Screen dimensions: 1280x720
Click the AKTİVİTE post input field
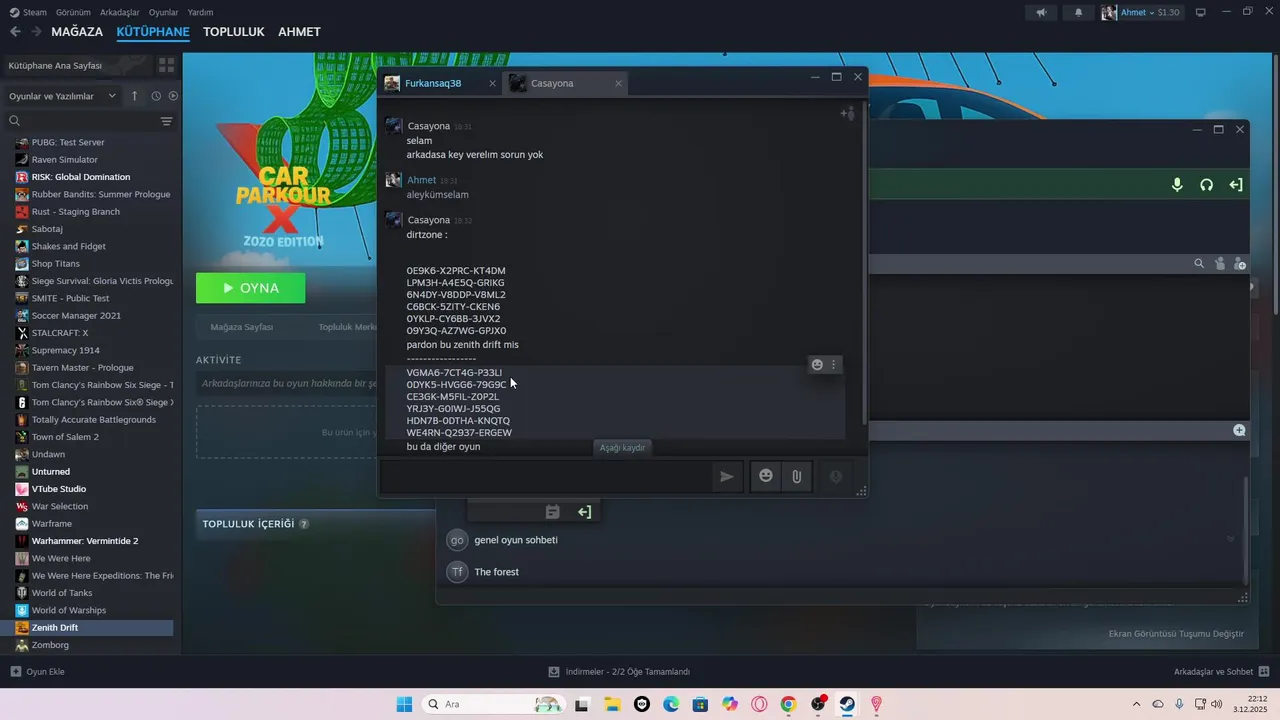point(285,383)
